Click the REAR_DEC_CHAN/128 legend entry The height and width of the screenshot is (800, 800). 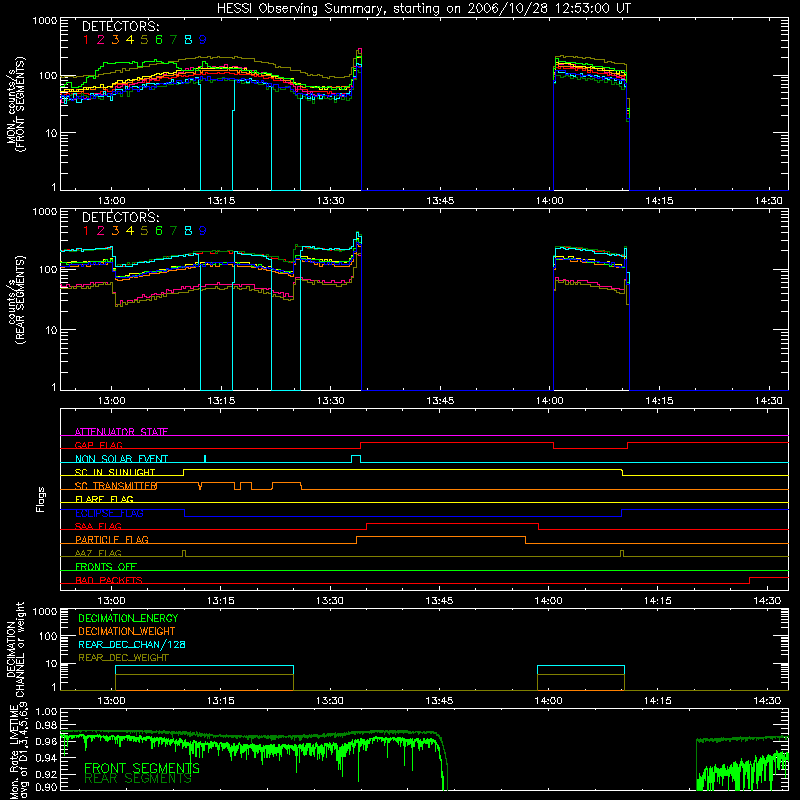coord(132,645)
